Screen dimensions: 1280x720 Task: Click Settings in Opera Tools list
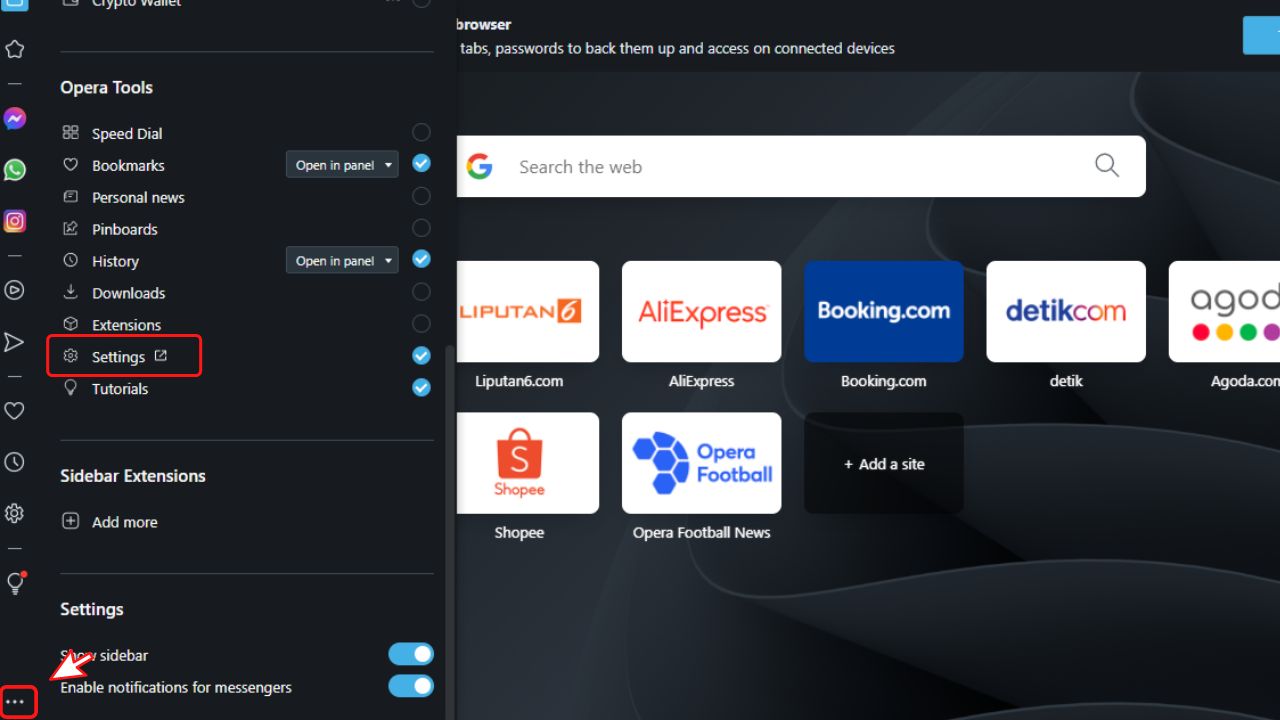click(118, 357)
